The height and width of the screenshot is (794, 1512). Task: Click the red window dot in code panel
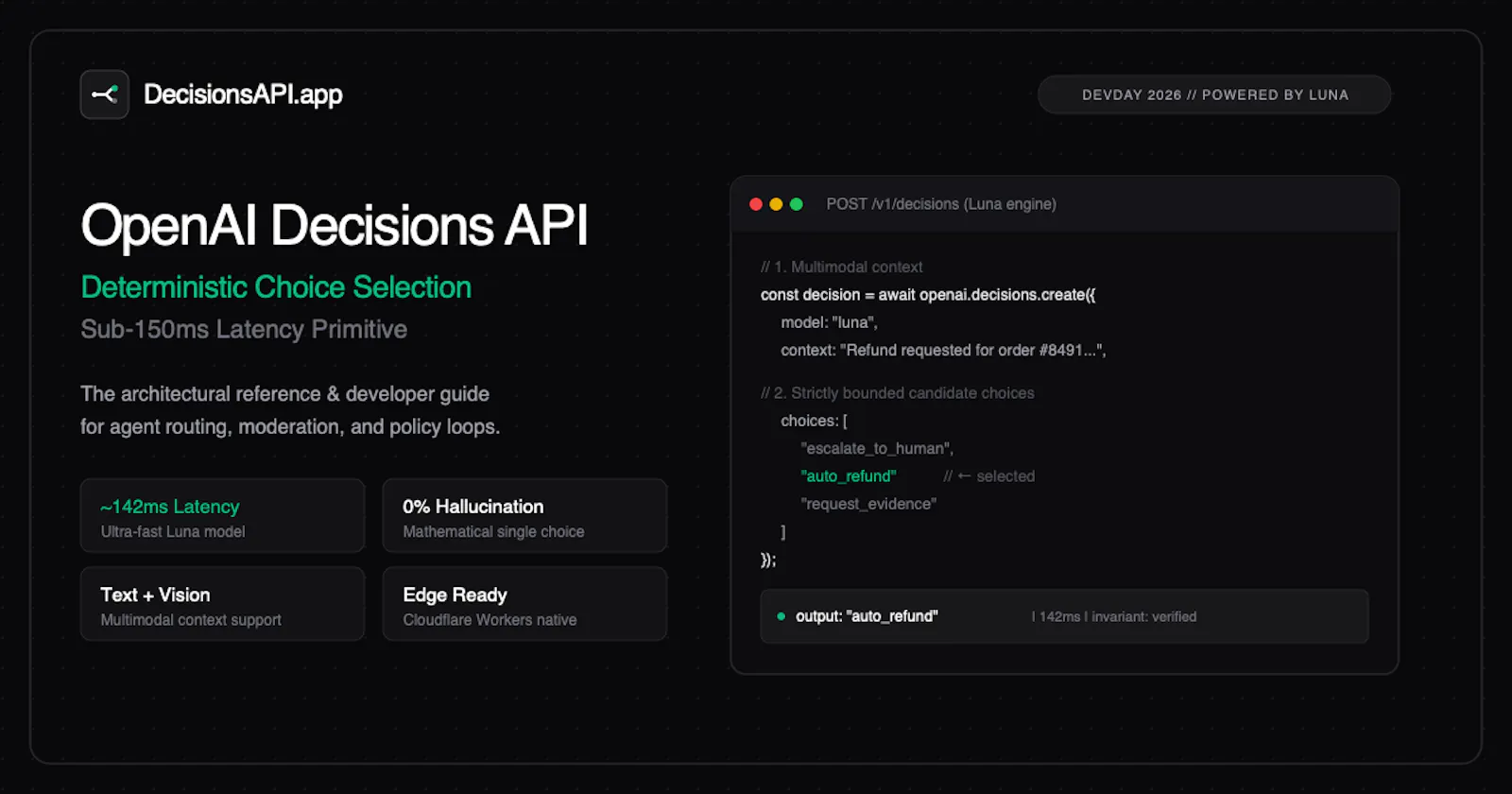point(756,204)
